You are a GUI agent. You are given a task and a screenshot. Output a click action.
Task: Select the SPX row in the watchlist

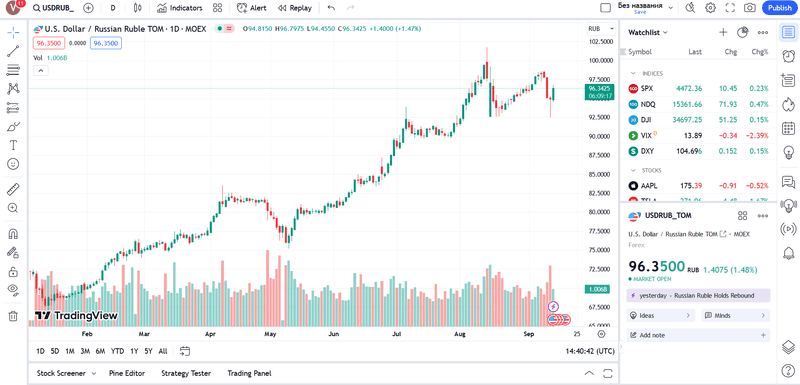698,88
